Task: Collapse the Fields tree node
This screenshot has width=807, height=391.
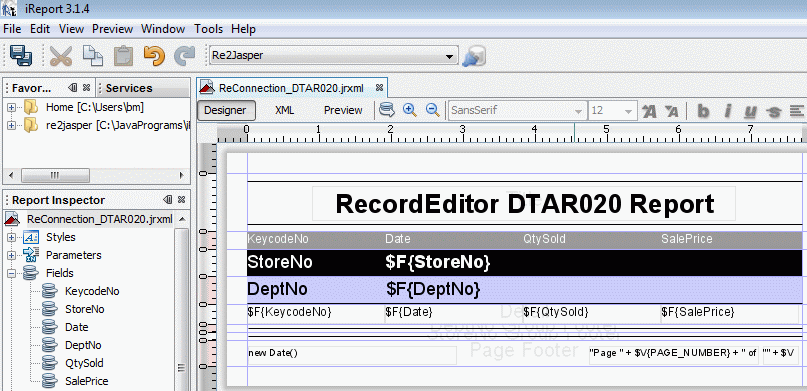Action: (x=11, y=273)
